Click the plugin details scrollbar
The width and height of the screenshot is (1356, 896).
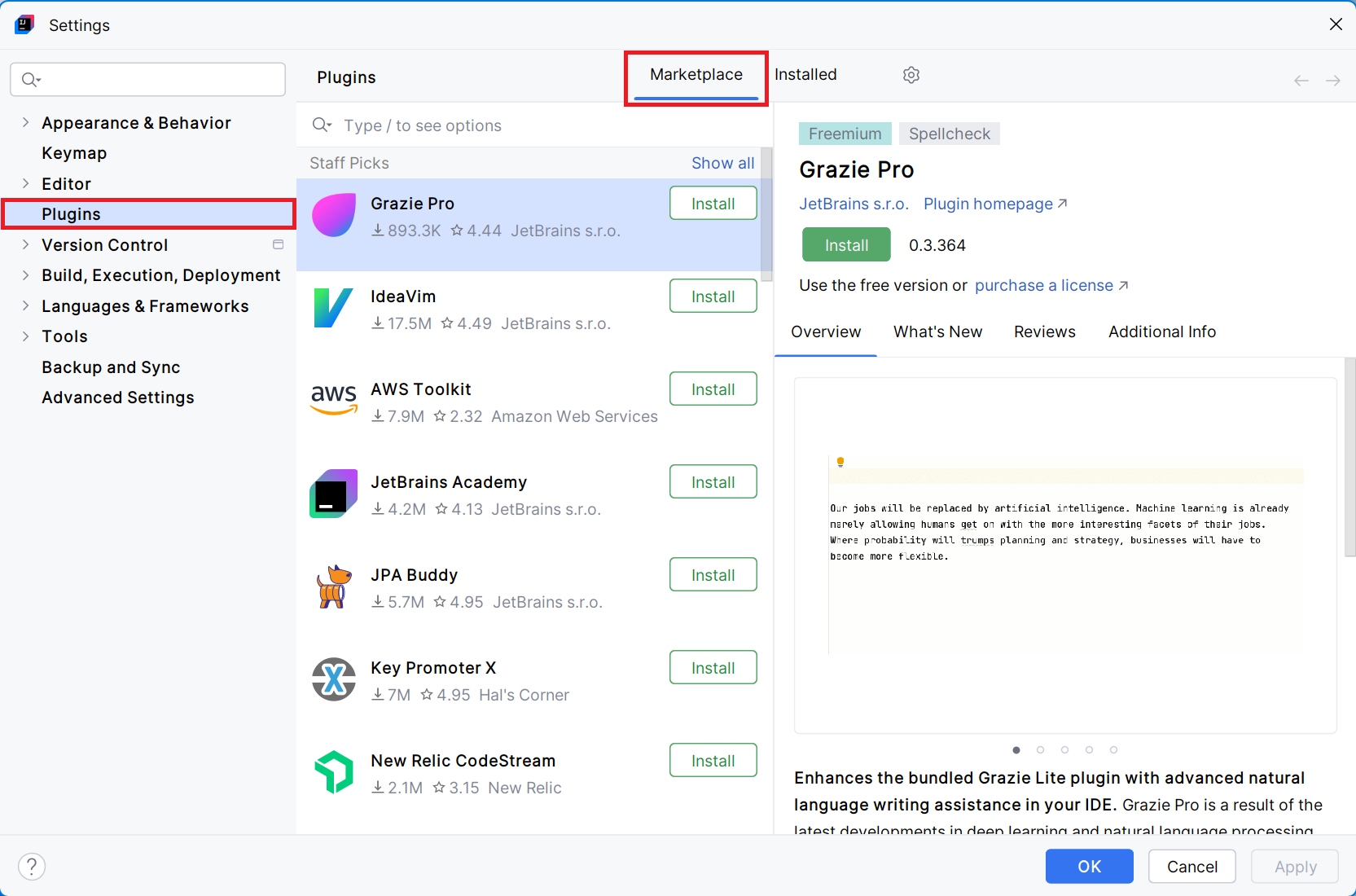coord(1349,456)
